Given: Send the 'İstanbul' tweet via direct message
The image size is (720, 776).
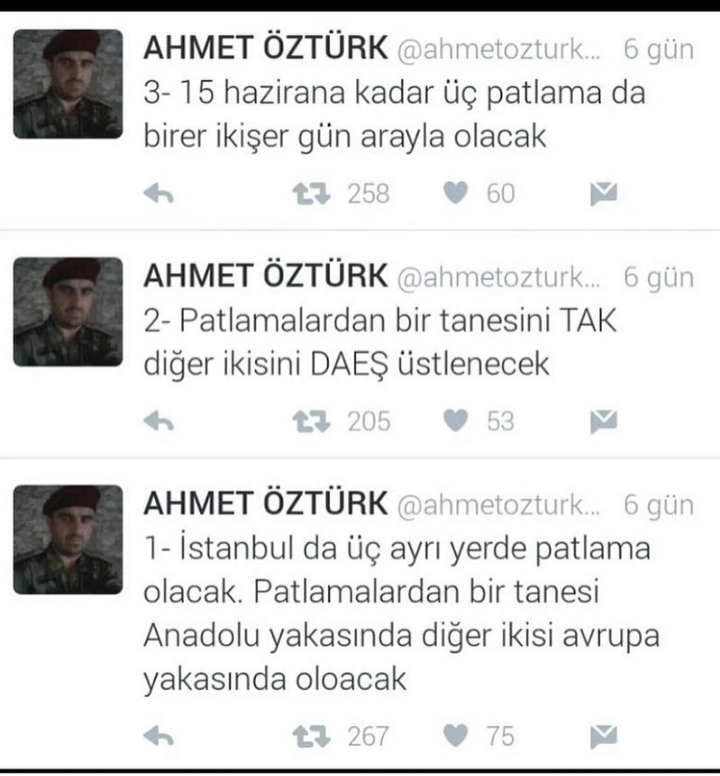Looking at the screenshot, I should pyautogui.click(x=604, y=737).
